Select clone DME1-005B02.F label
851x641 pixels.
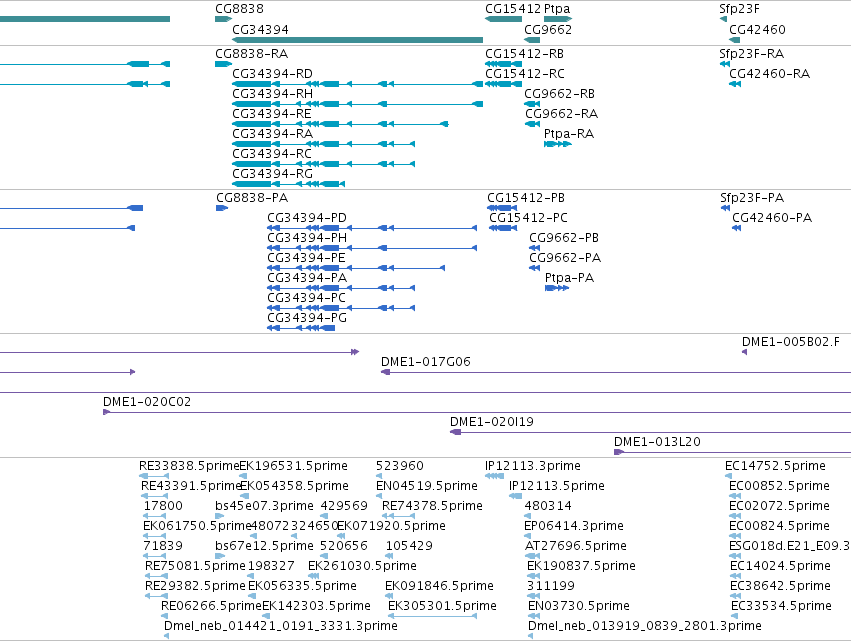point(790,341)
